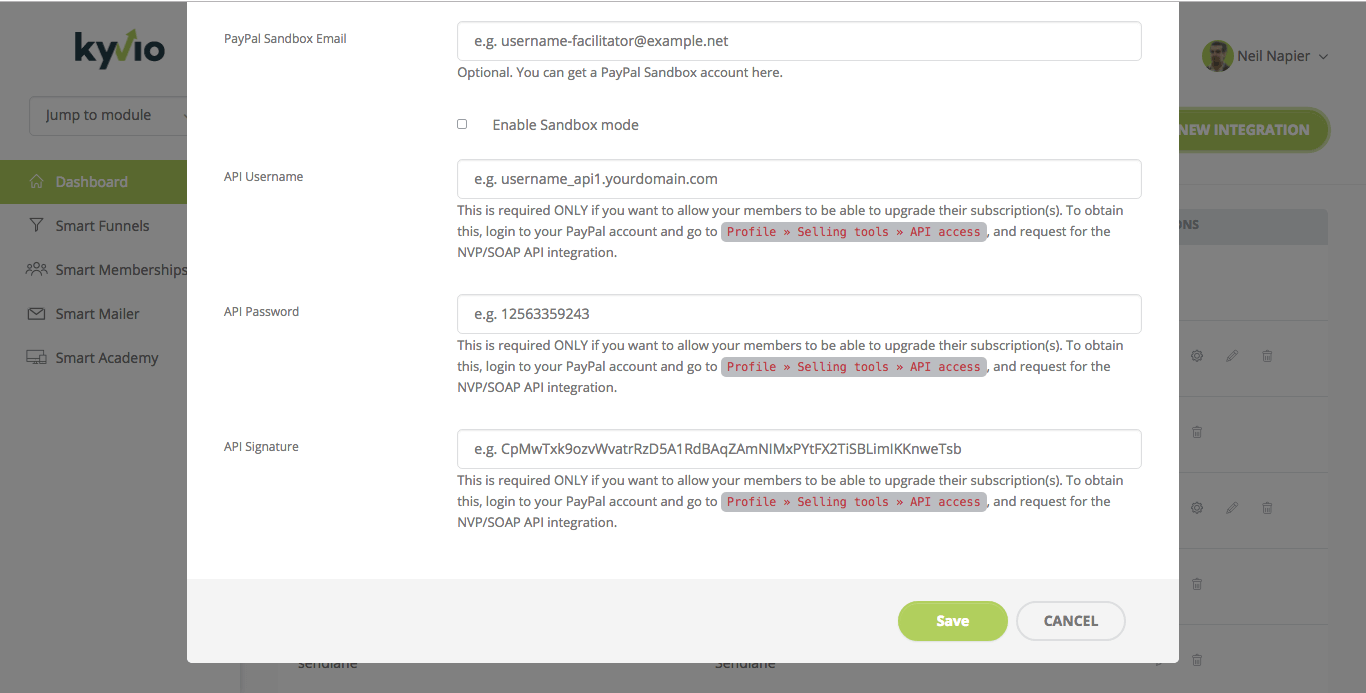1366x693 pixels.
Task: Click Neil Napier's profile avatar
Action: [1217, 56]
